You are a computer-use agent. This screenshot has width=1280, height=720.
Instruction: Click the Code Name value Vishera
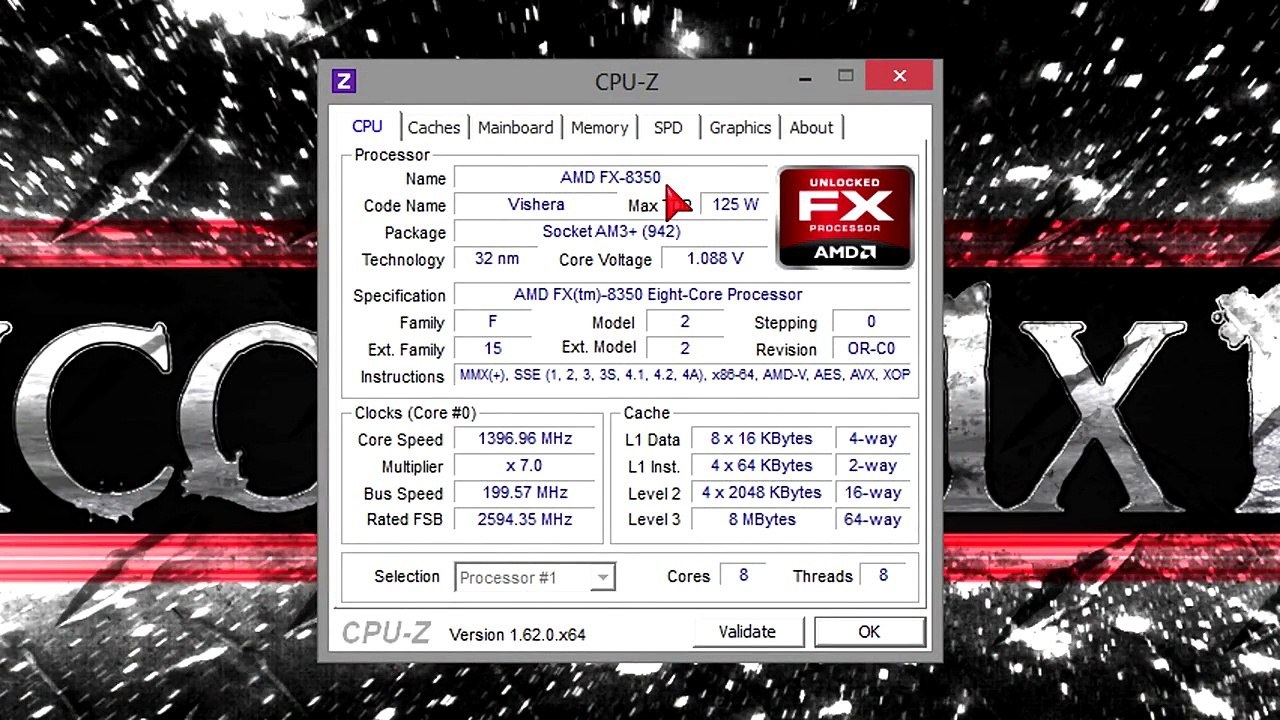pyautogui.click(x=536, y=204)
